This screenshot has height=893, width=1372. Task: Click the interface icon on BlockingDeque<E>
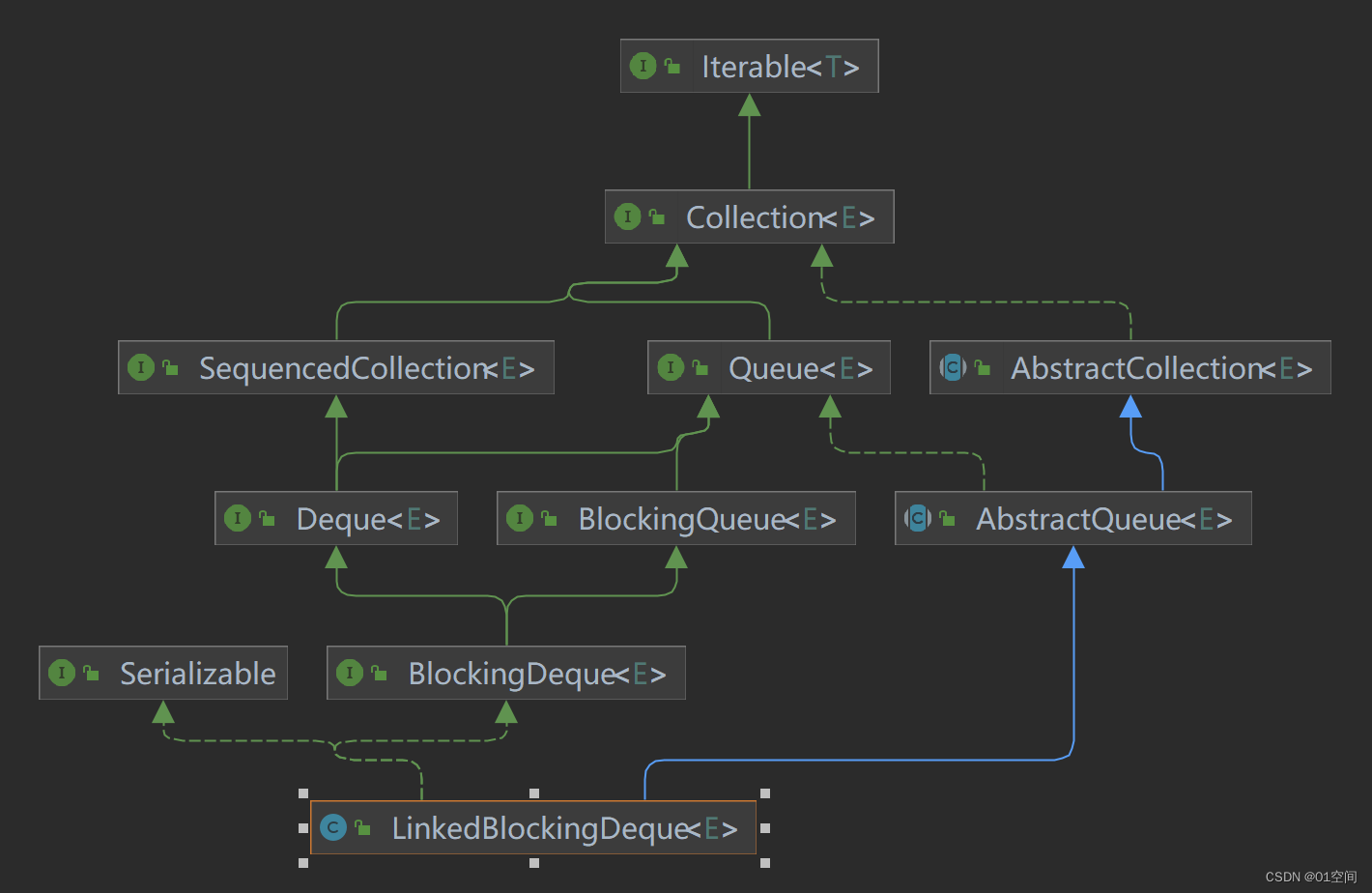(349, 673)
